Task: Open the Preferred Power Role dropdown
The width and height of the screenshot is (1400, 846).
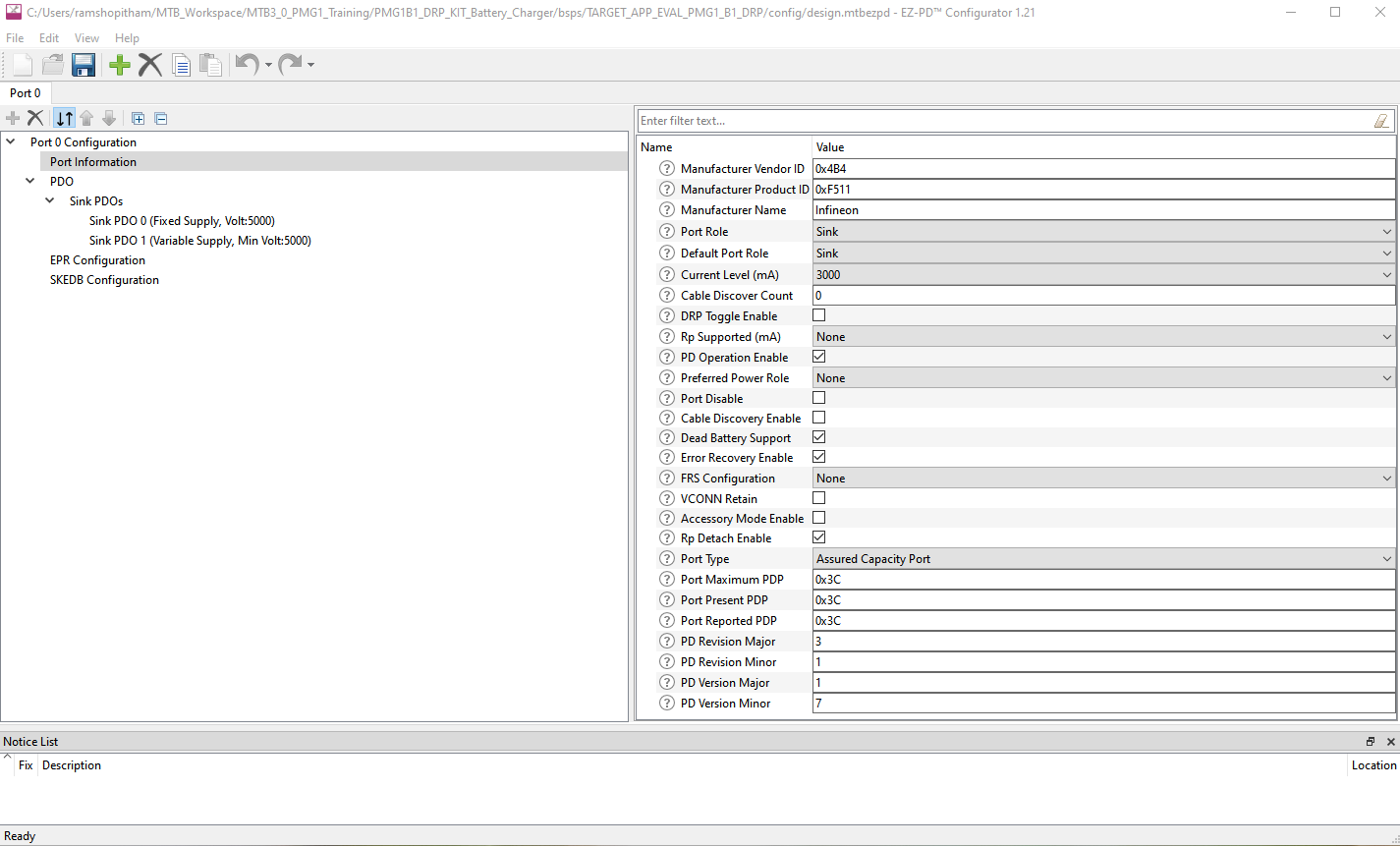Action: coord(1104,378)
